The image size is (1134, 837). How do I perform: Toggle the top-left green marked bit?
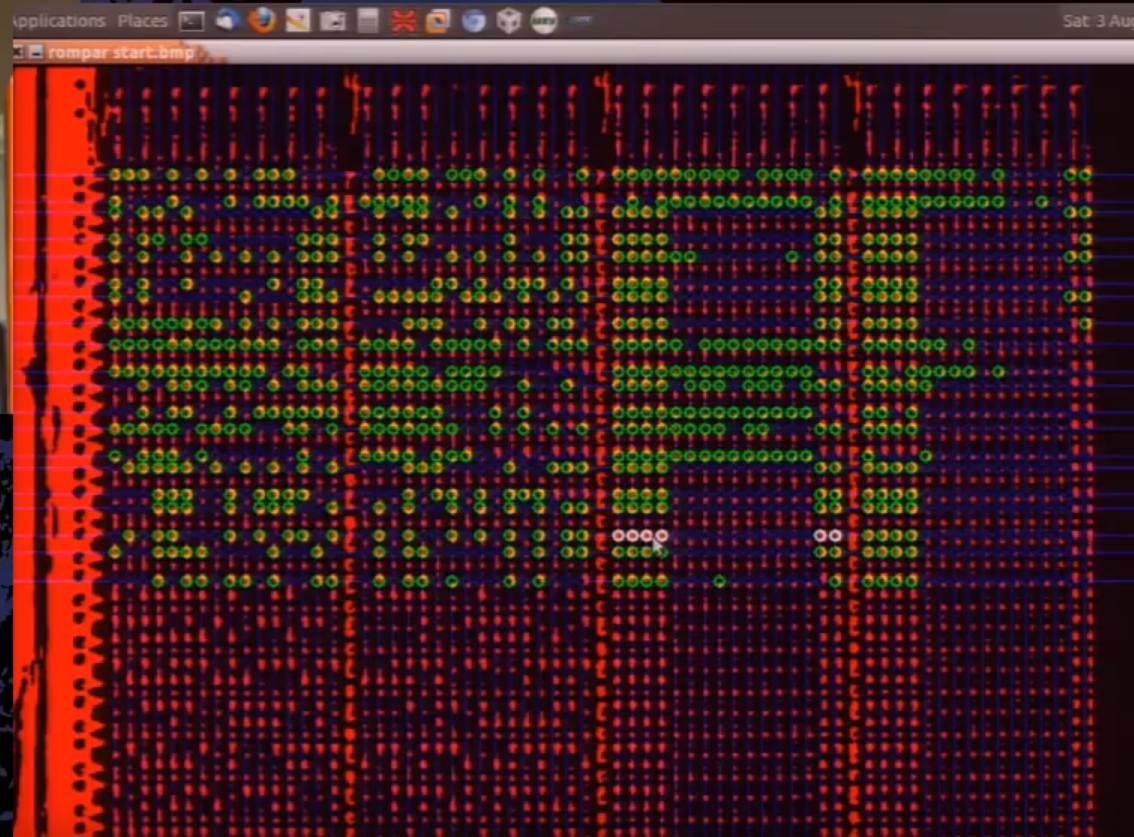tap(115, 174)
